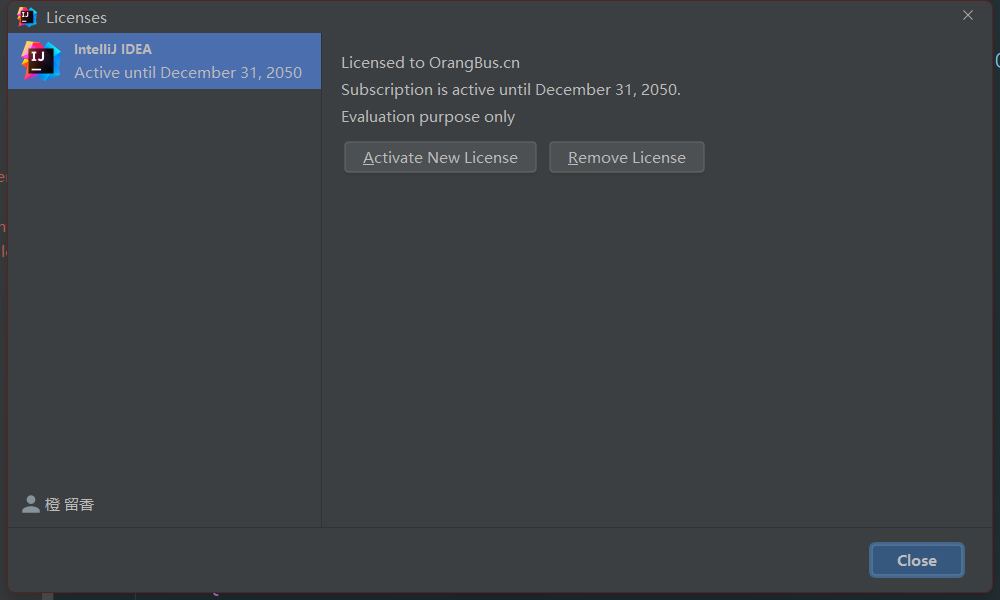Screen dimensions: 1000x600
Task: Click the empty middle of the title bar
Action: tap(500, 17)
